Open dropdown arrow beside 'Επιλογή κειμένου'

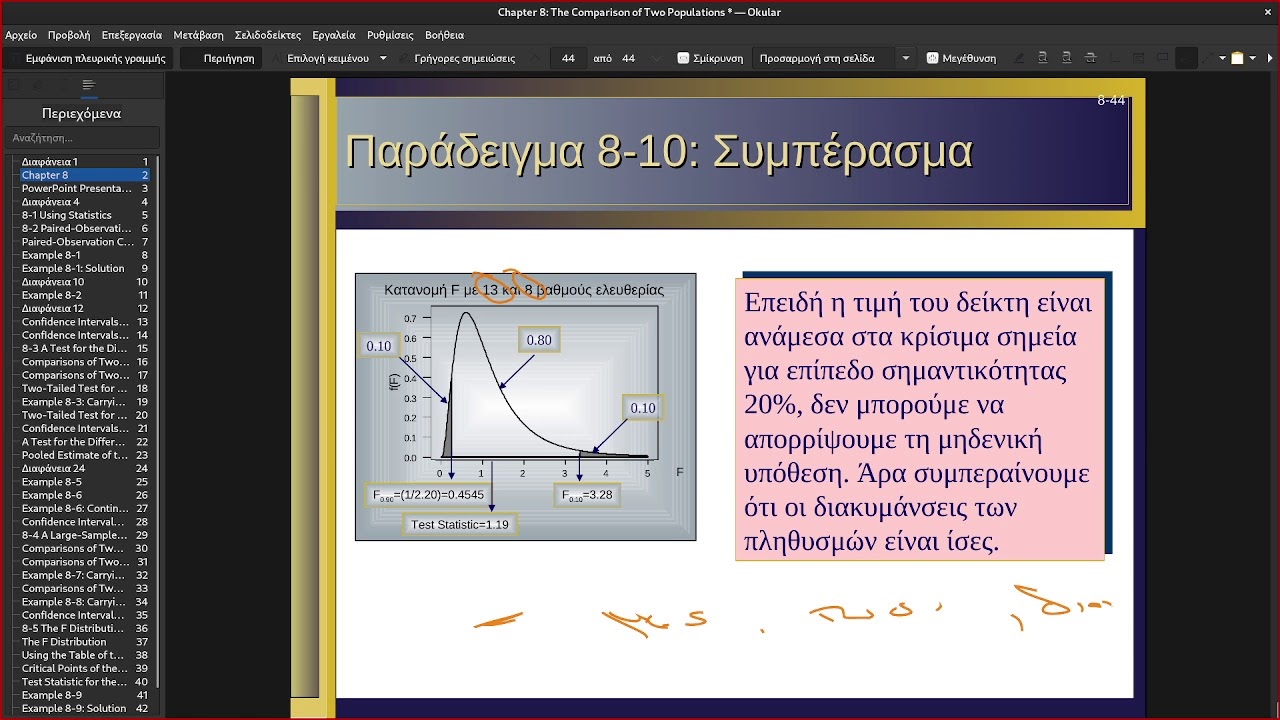point(382,58)
